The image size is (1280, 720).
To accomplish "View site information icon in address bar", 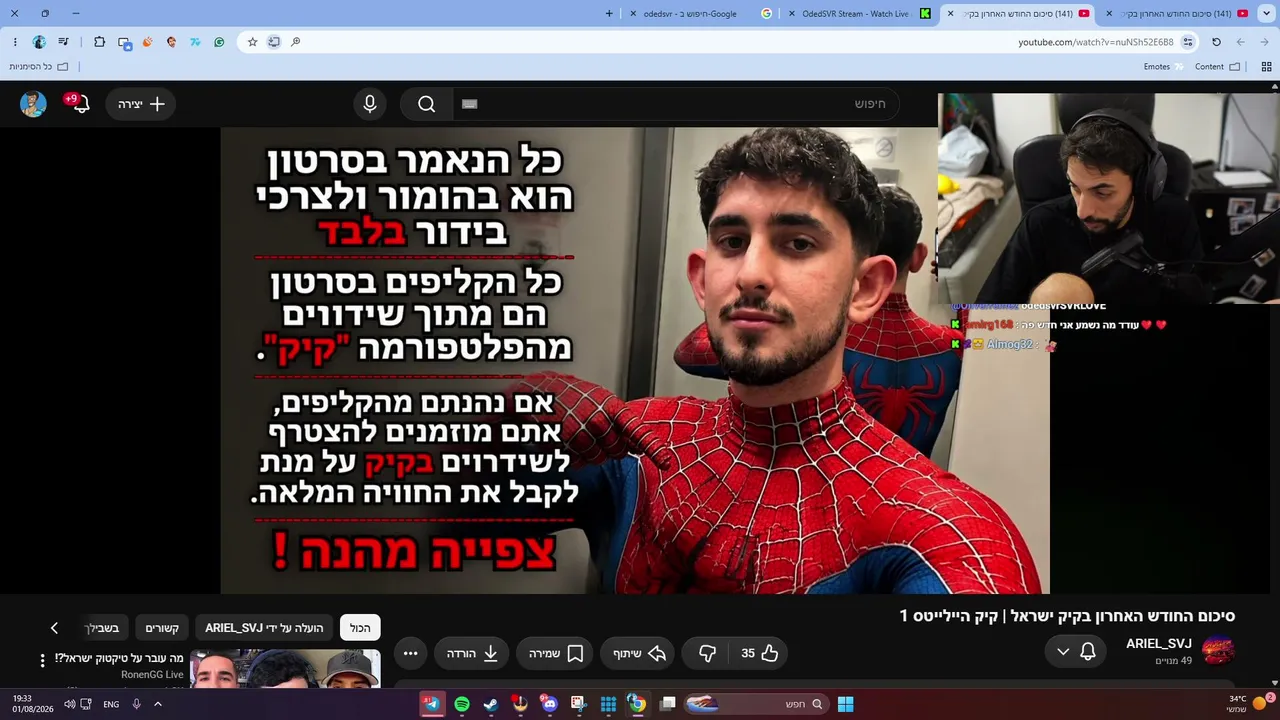I will pos(1188,42).
